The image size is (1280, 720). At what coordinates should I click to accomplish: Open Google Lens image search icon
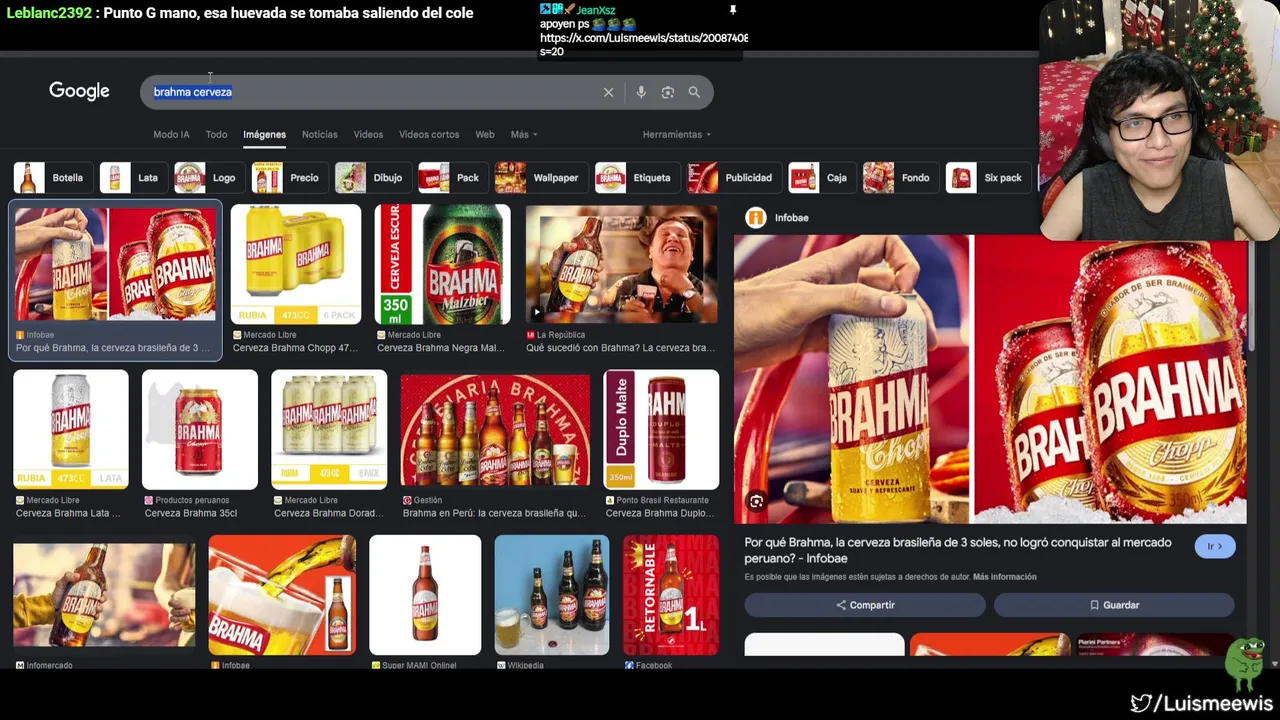(x=668, y=92)
